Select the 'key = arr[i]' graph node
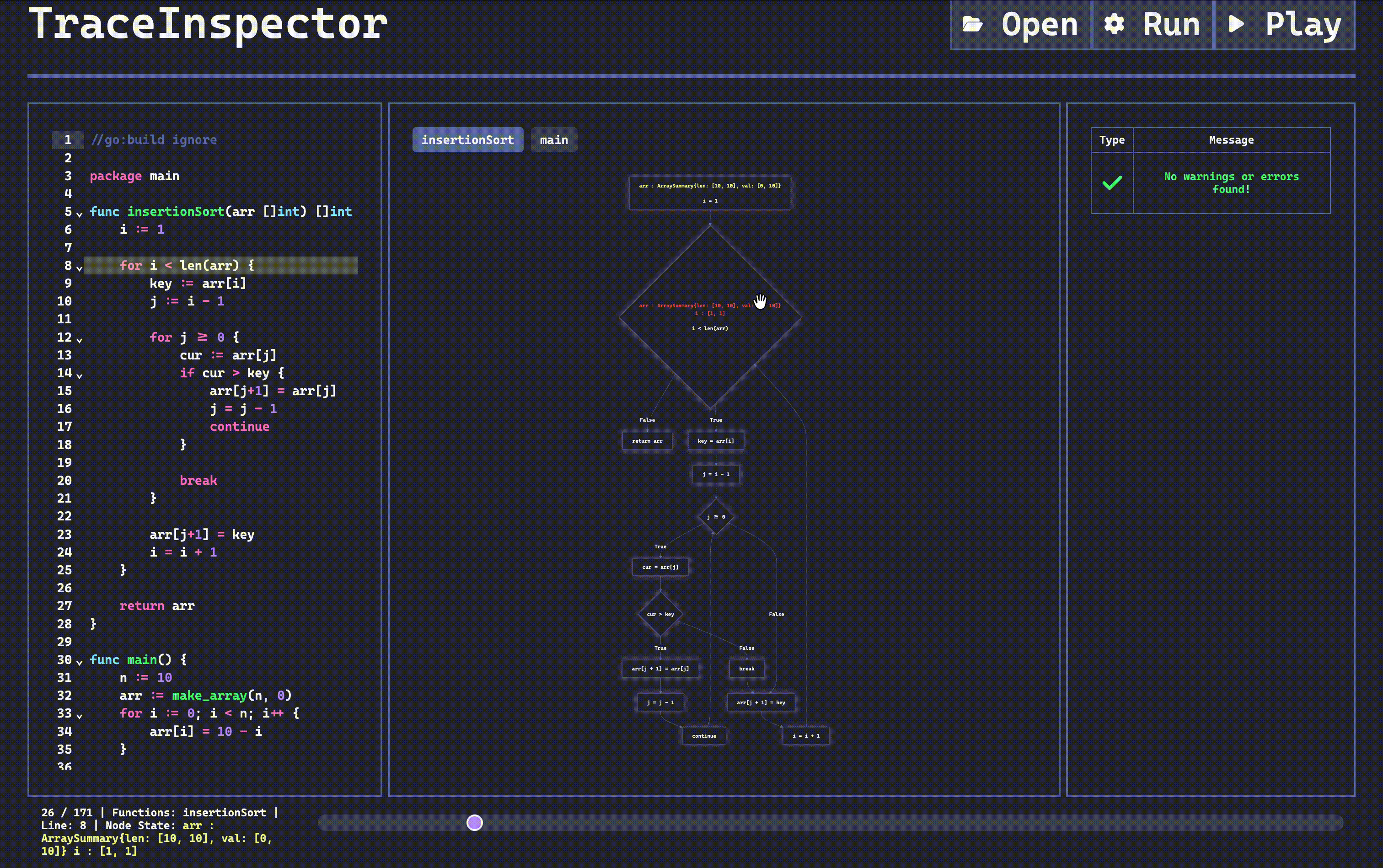This screenshot has width=1383, height=868. click(715, 441)
